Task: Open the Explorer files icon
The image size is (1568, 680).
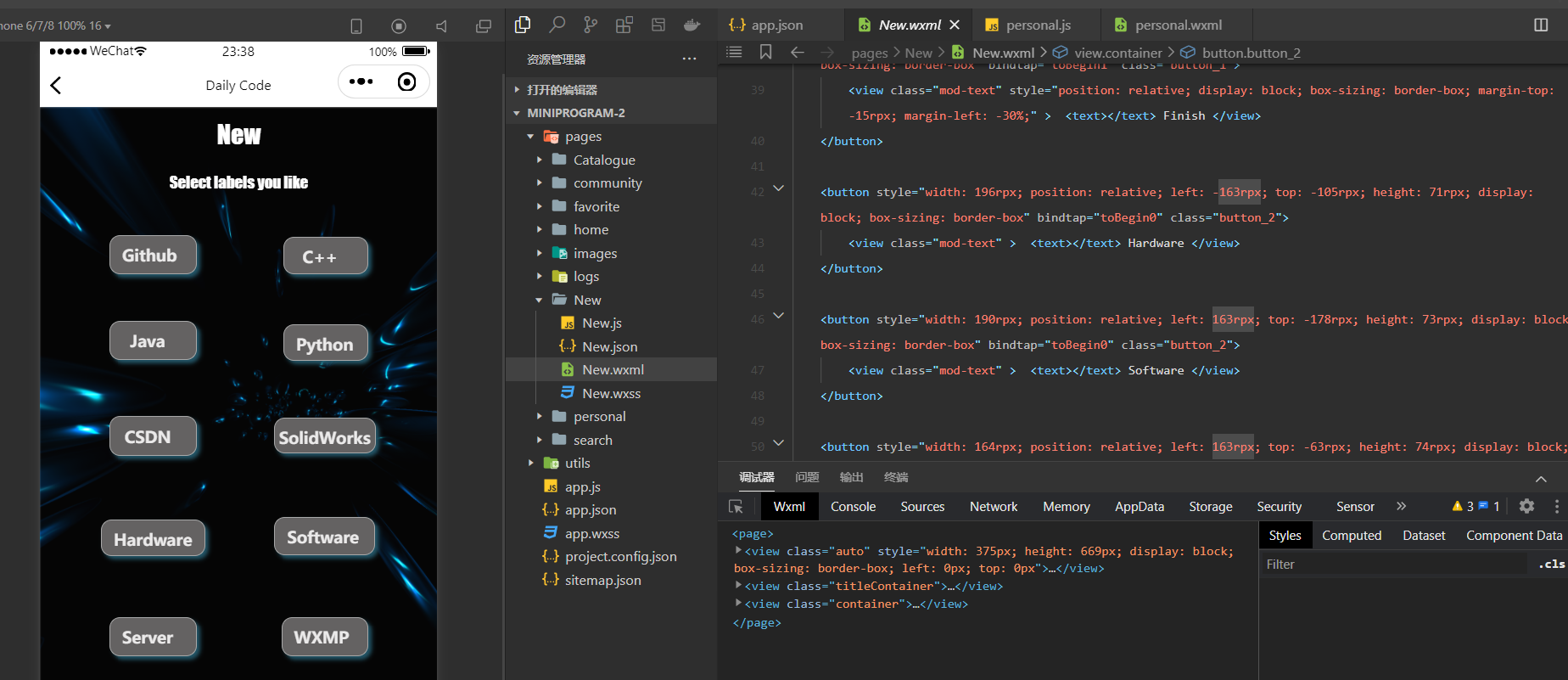Action: click(523, 25)
